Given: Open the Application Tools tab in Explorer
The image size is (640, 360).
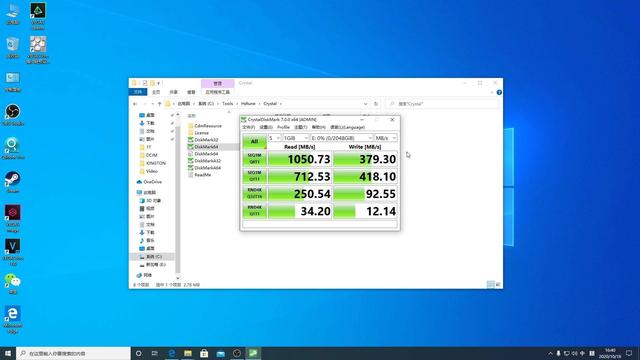Looking at the screenshot, I should tap(218, 92).
